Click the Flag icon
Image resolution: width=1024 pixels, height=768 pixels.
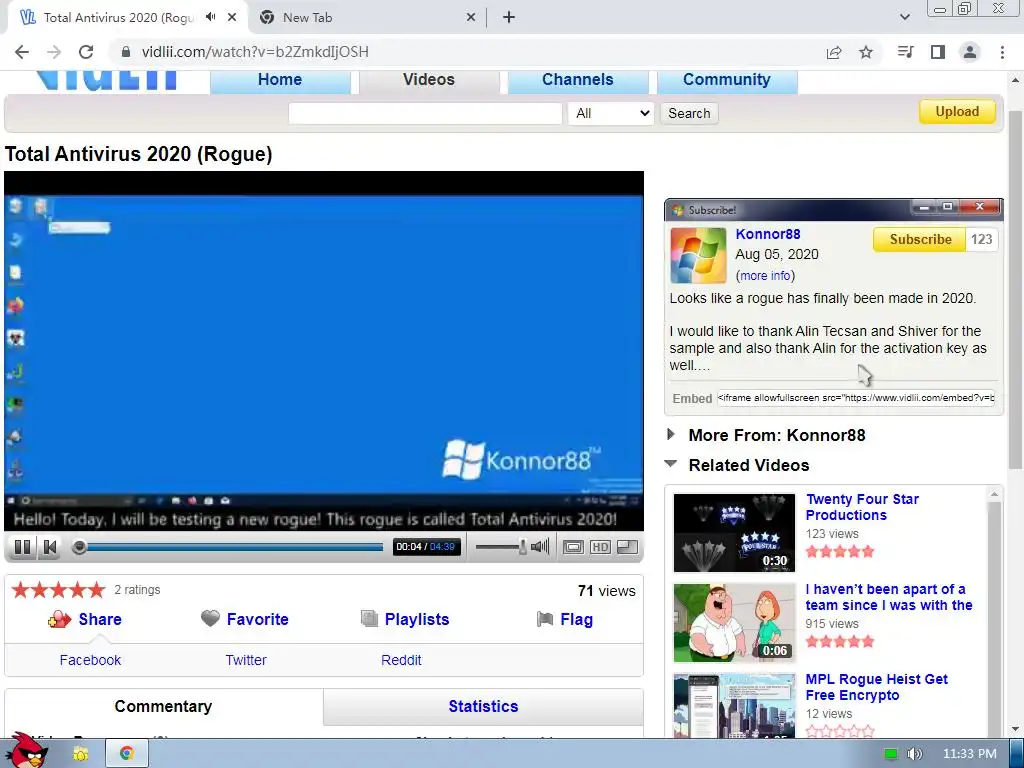click(x=545, y=618)
